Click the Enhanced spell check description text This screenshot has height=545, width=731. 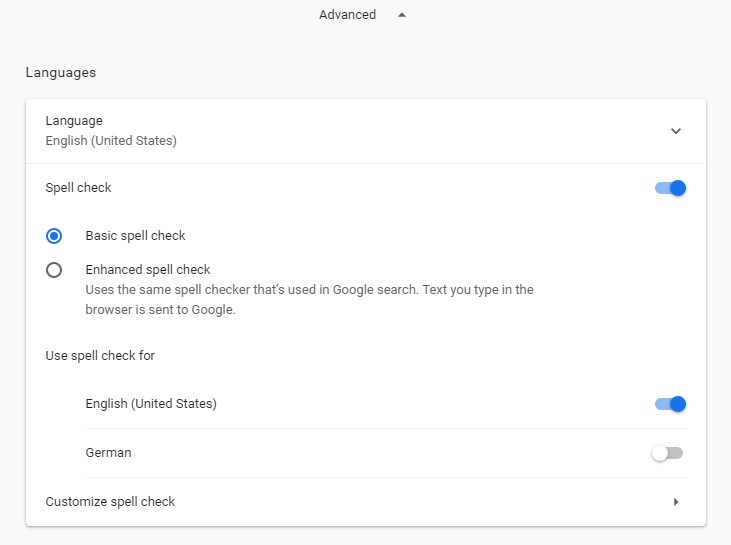coord(309,300)
